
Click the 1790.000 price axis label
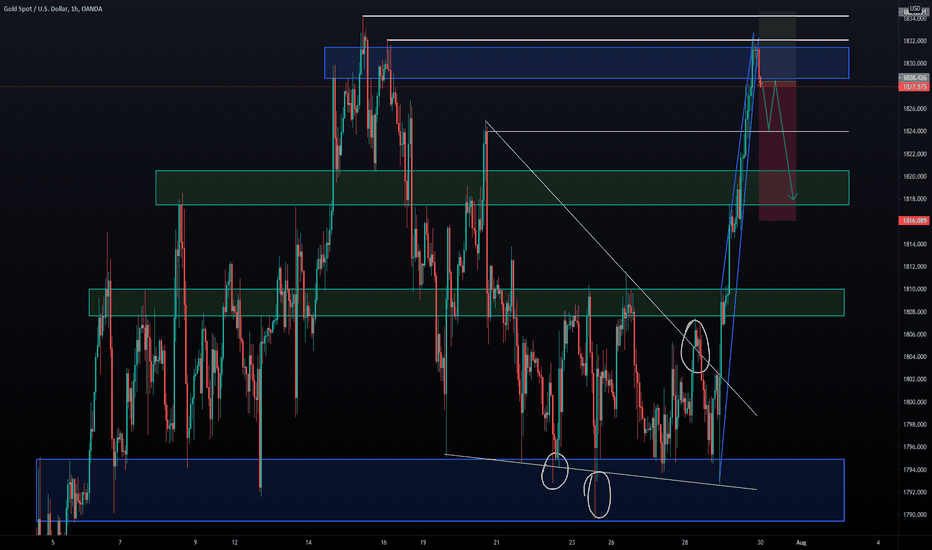point(915,515)
